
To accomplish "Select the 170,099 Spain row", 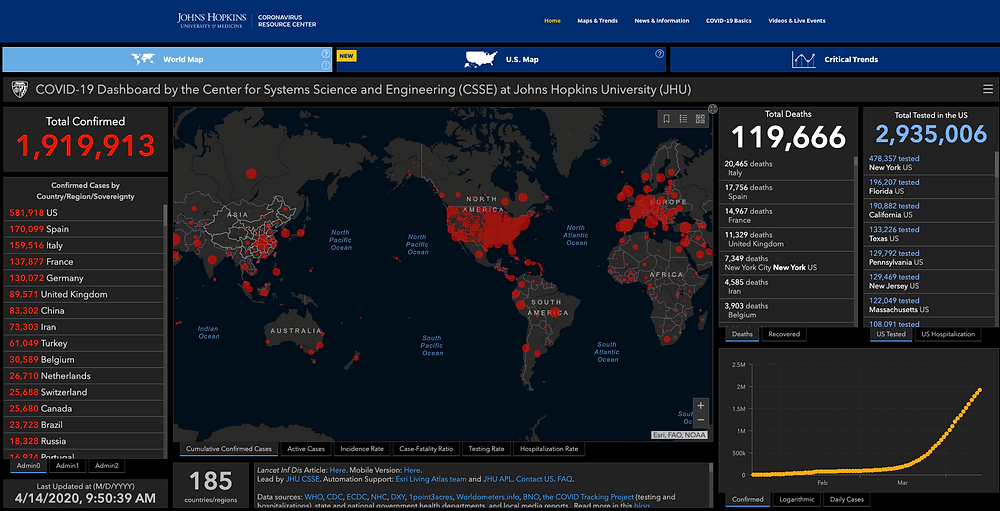I will pyautogui.click(x=84, y=229).
